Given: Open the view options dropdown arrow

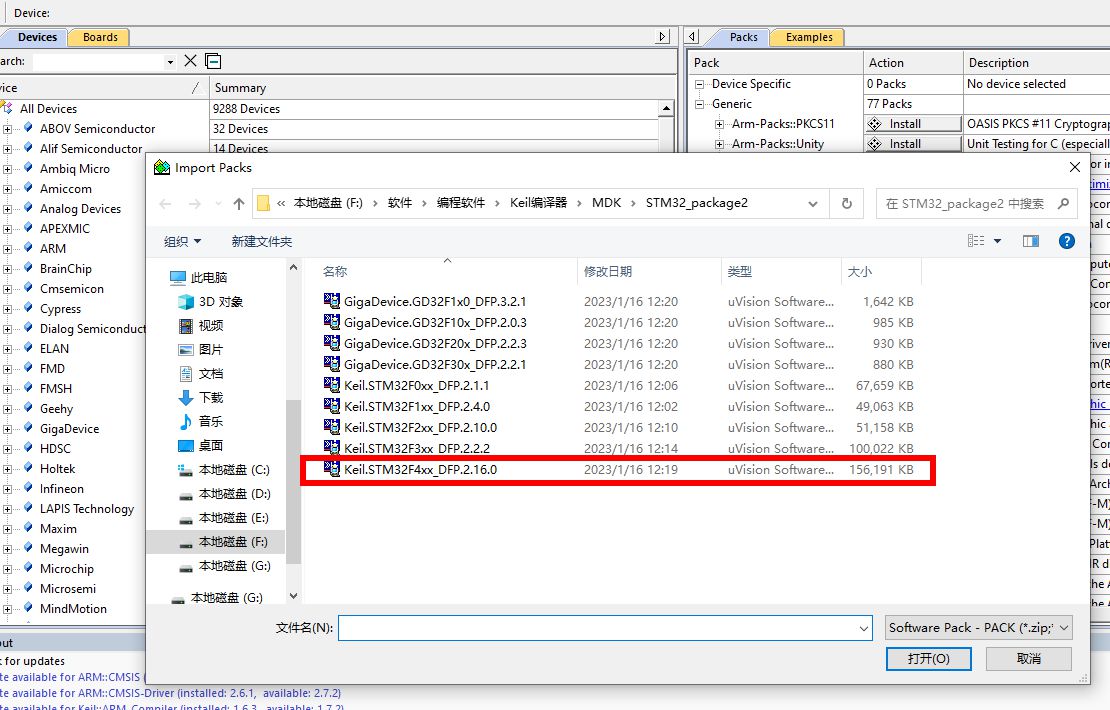Looking at the screenshot, I should coord(997,241).
